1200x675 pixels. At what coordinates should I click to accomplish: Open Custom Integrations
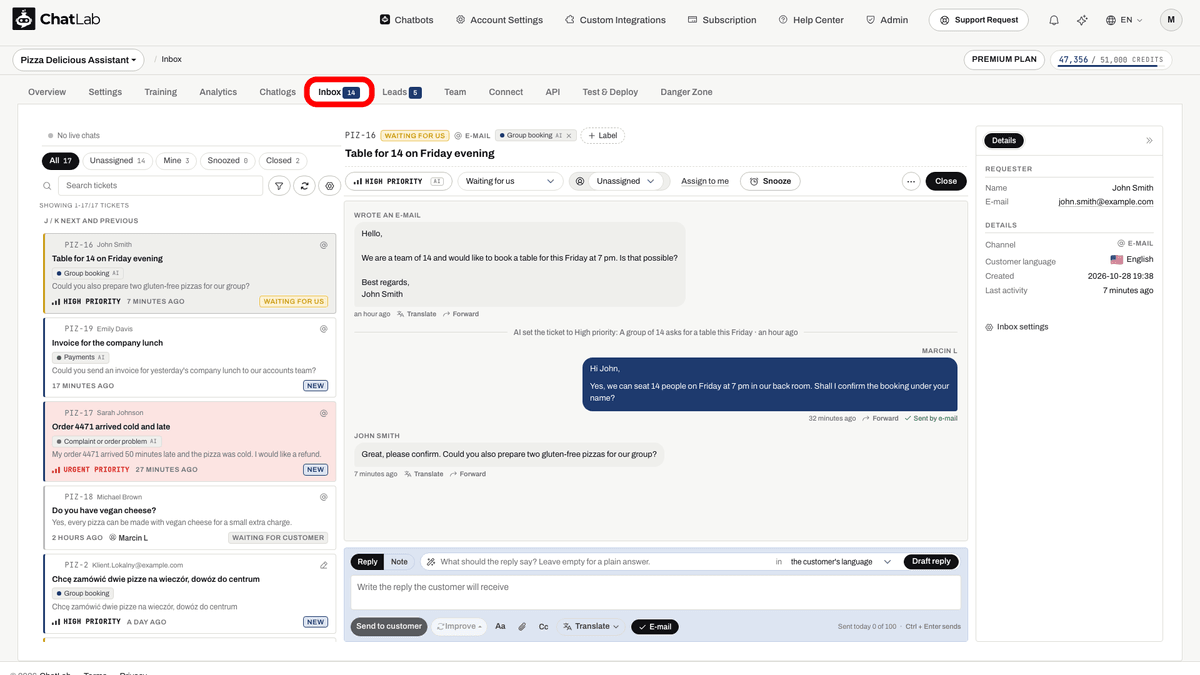(615, 20)
